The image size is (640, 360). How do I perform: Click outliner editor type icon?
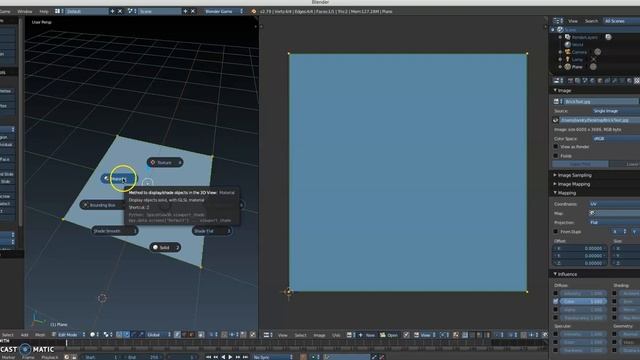pyautogui.click(x=558, y=21)
